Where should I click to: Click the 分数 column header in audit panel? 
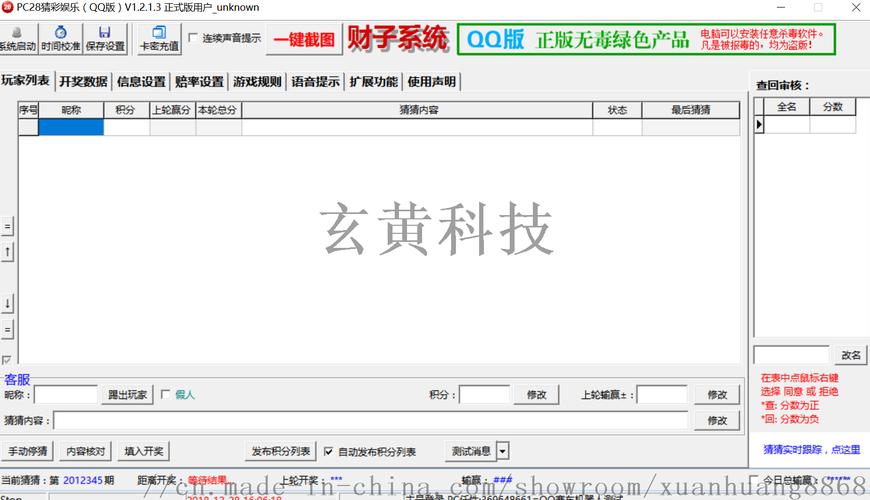tap(833, 107)
